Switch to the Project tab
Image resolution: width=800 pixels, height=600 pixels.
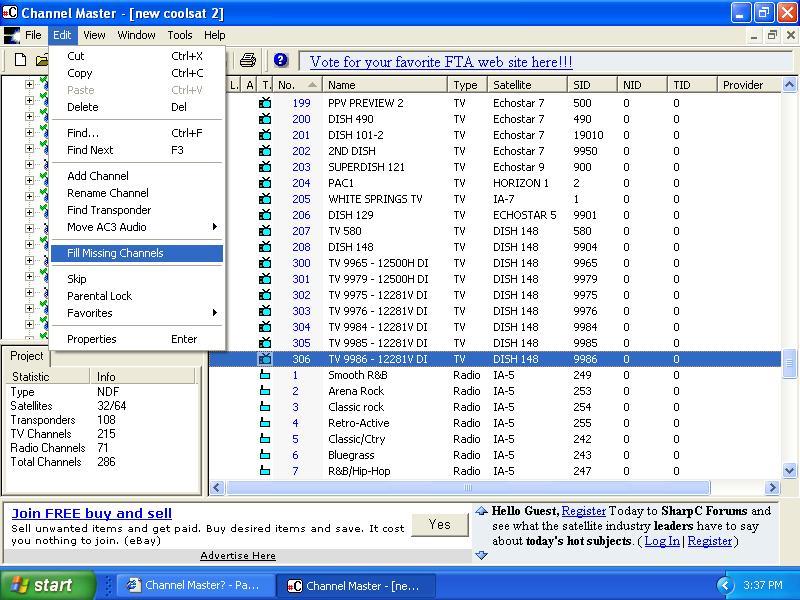coord(27,356)
